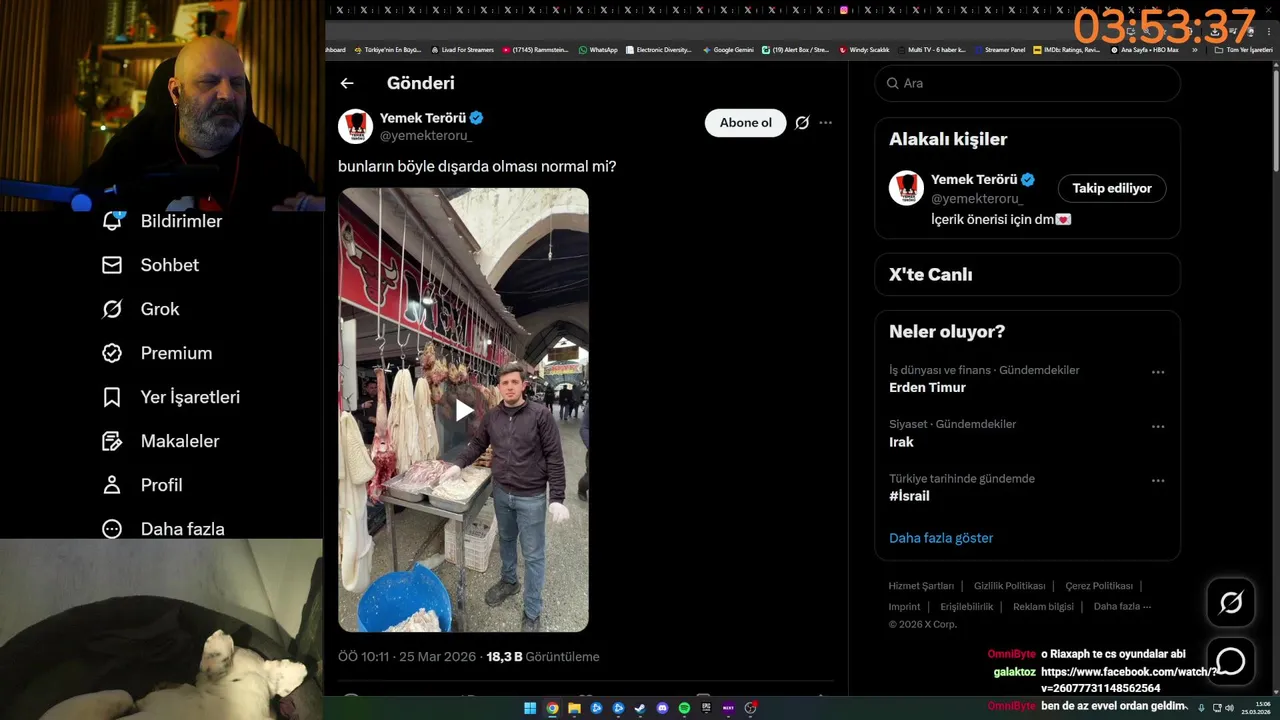
Task: Click the Yer İşaretleri bookmark icon
Action: coord(112,397)
